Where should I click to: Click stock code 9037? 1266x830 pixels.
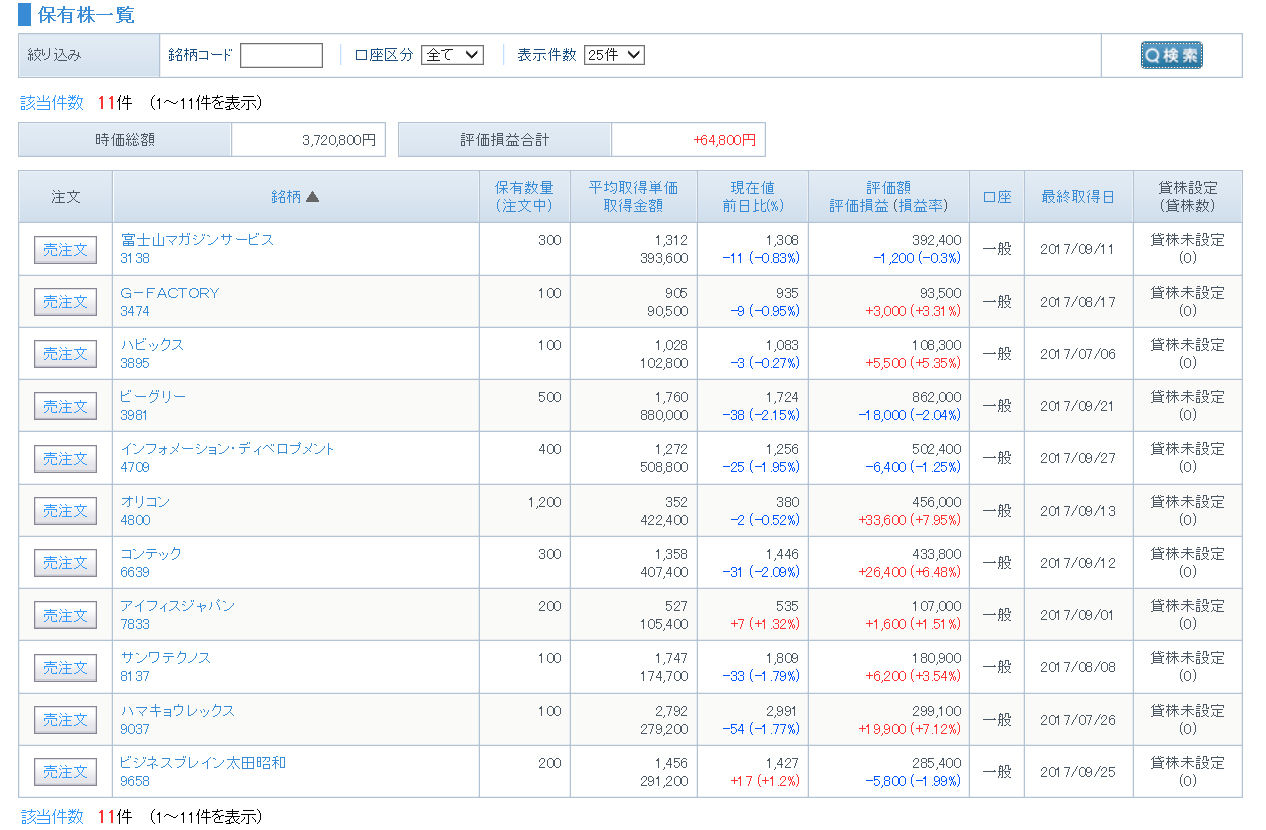point(135,729)
